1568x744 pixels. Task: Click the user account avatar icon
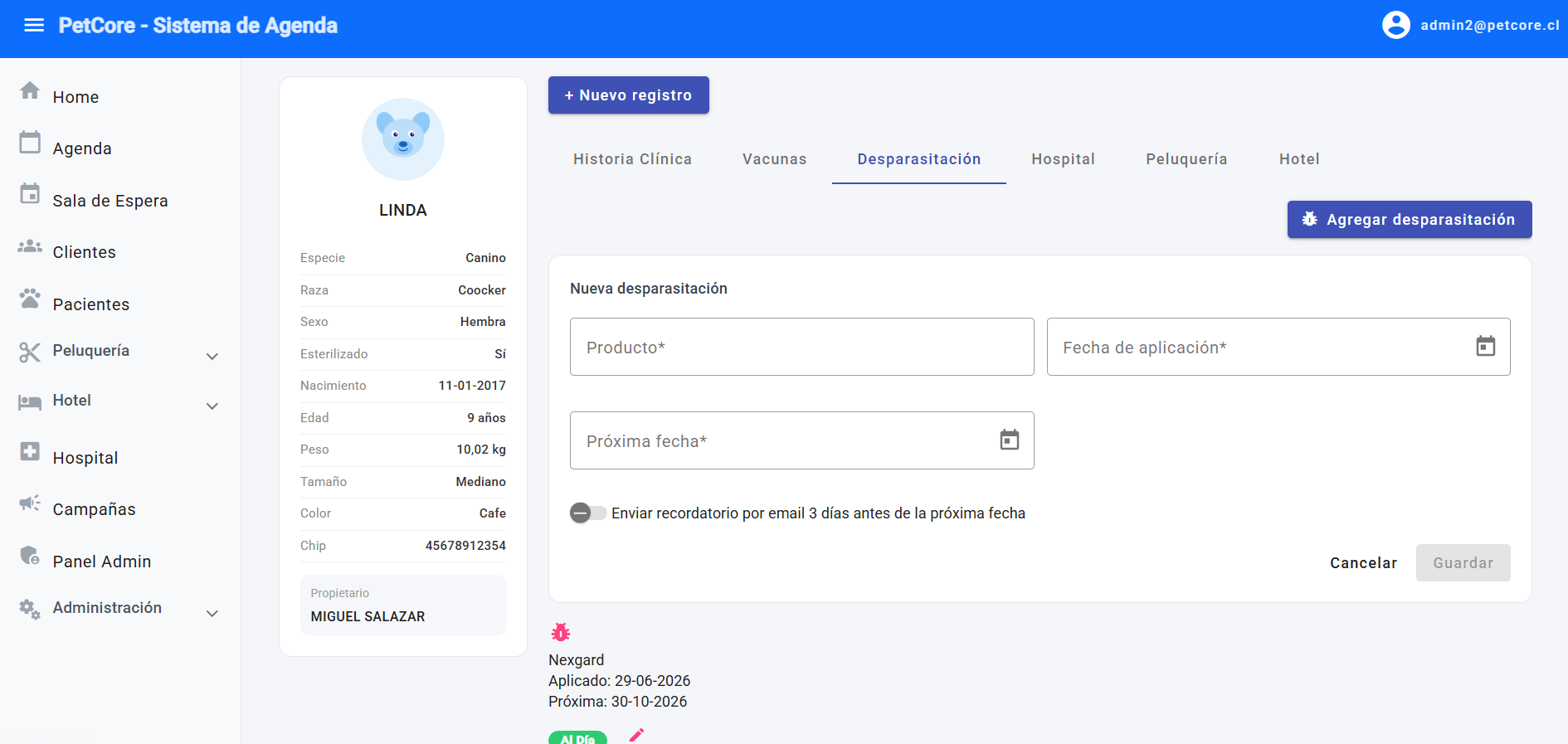1396,25
